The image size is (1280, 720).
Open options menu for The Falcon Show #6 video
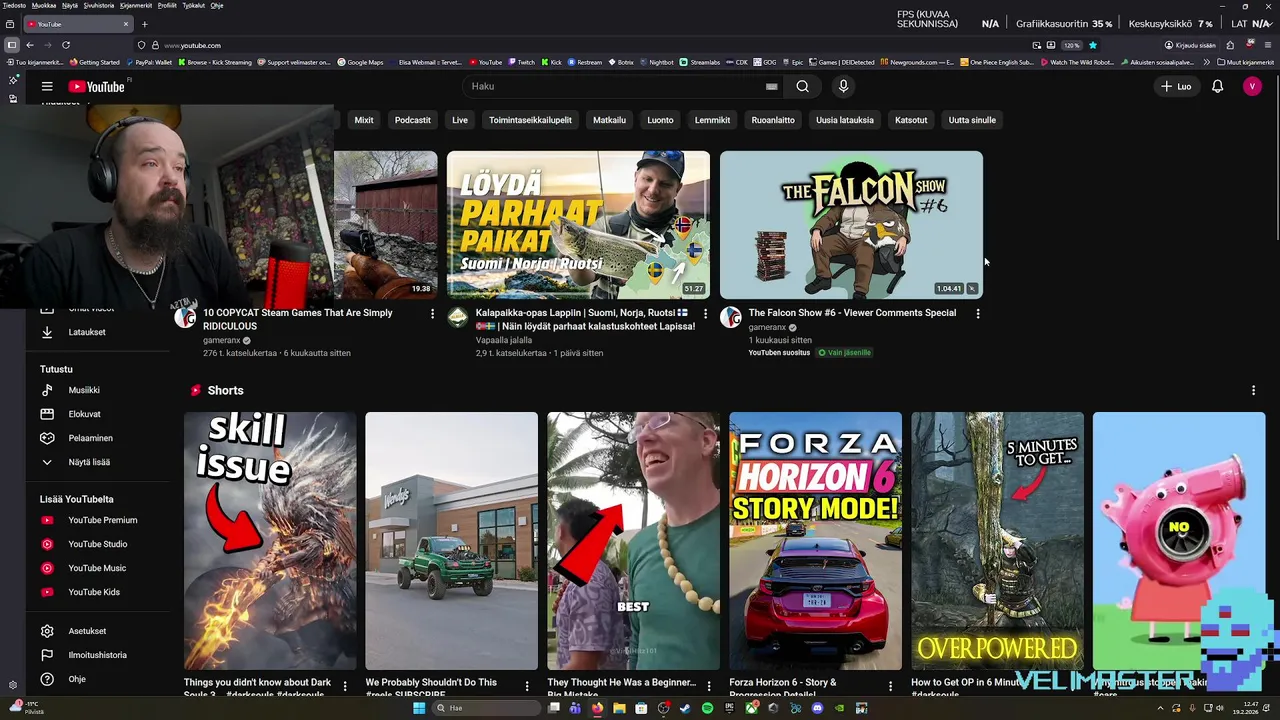(x=977, y=314)
